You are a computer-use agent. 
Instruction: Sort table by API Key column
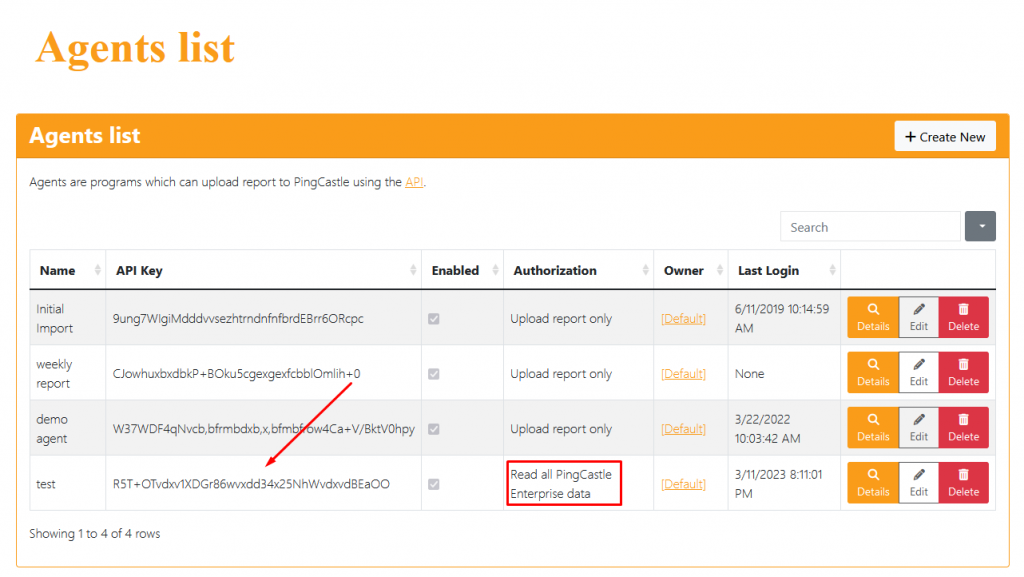[264, 270]
